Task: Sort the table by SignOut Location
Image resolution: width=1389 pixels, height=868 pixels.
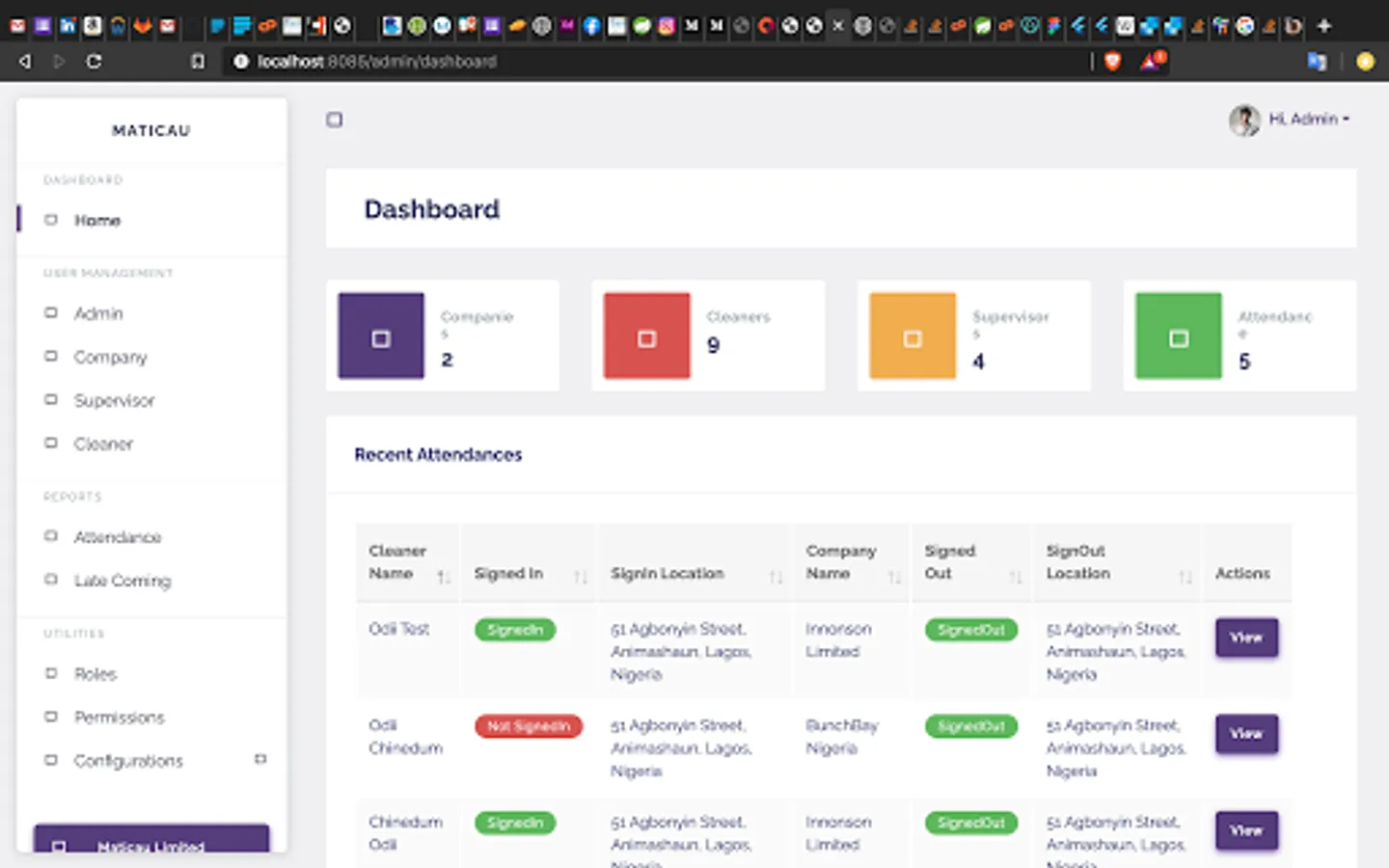Action: pyautogui.click(x=1117, y=562)
